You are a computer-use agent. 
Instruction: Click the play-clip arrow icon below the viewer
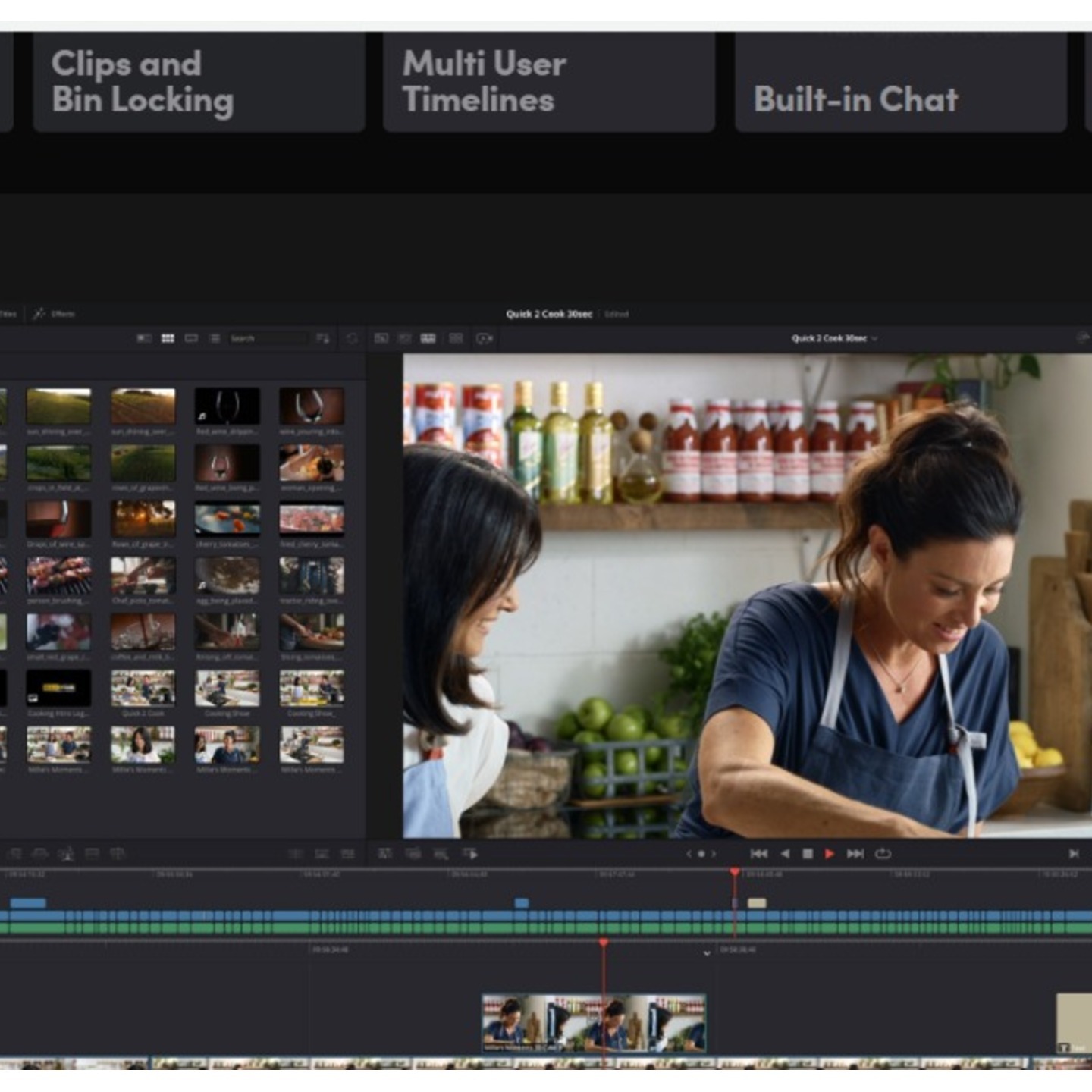click(470, 854)
